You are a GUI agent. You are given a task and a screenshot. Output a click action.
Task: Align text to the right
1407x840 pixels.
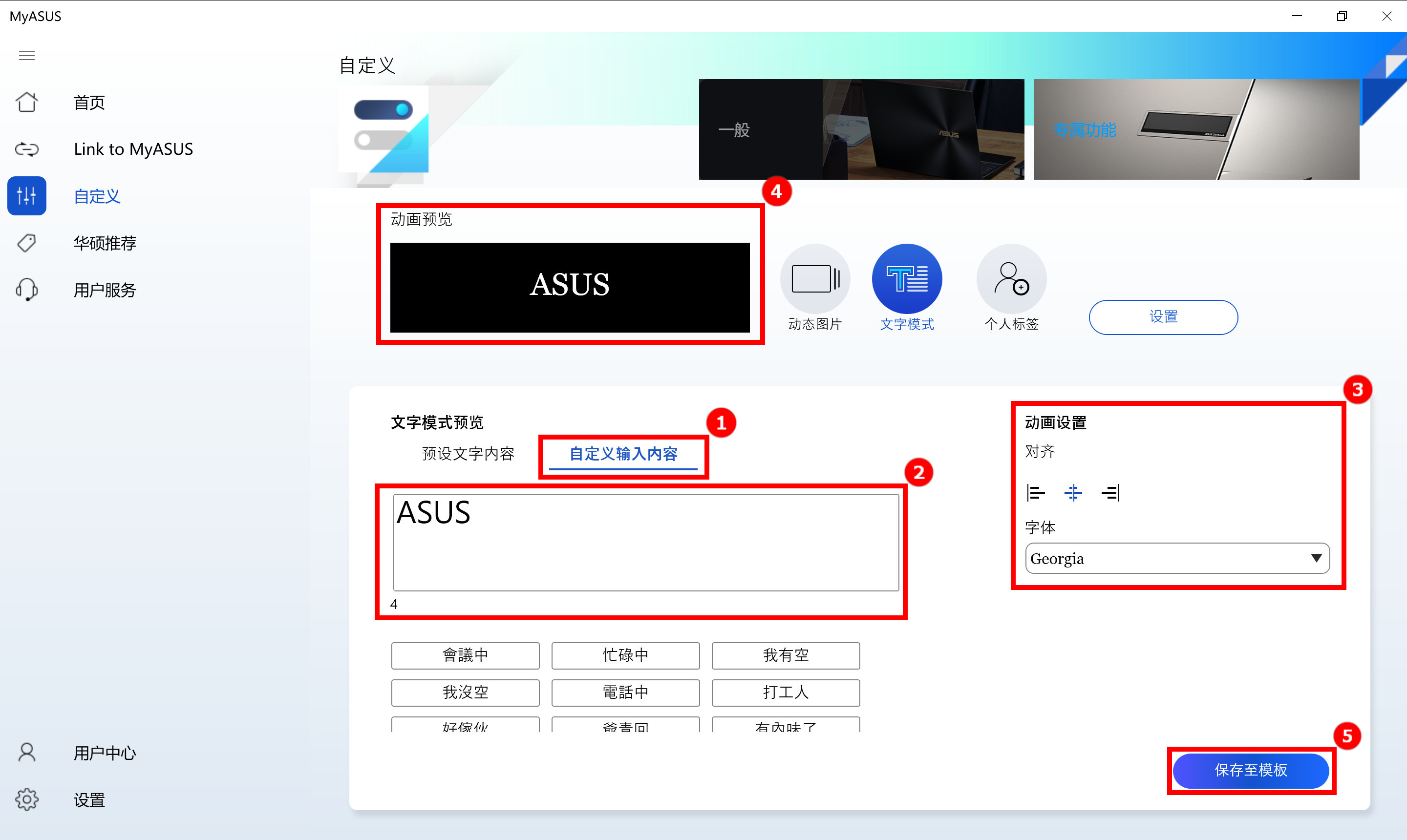coord(1110,493)
